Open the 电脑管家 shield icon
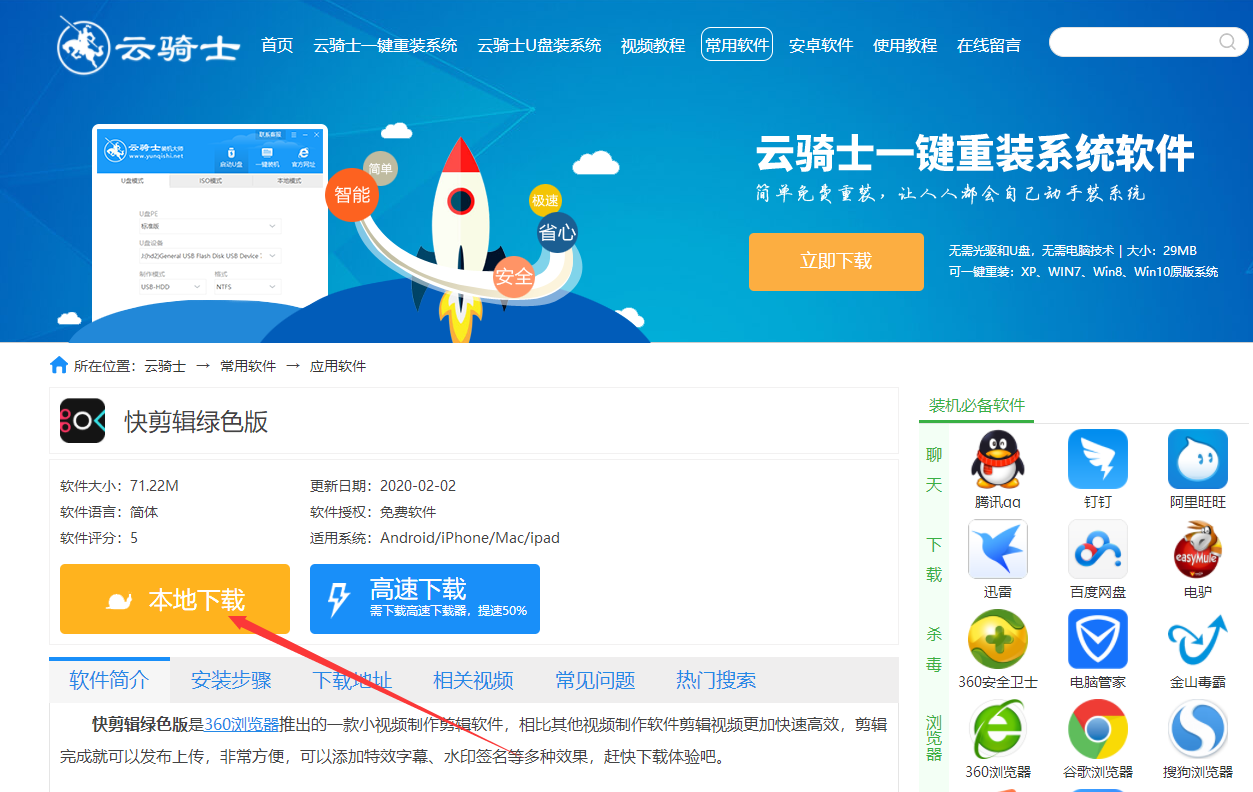Image resolution: width=1253 pixels, height=792 pixels. (1097, 639)
